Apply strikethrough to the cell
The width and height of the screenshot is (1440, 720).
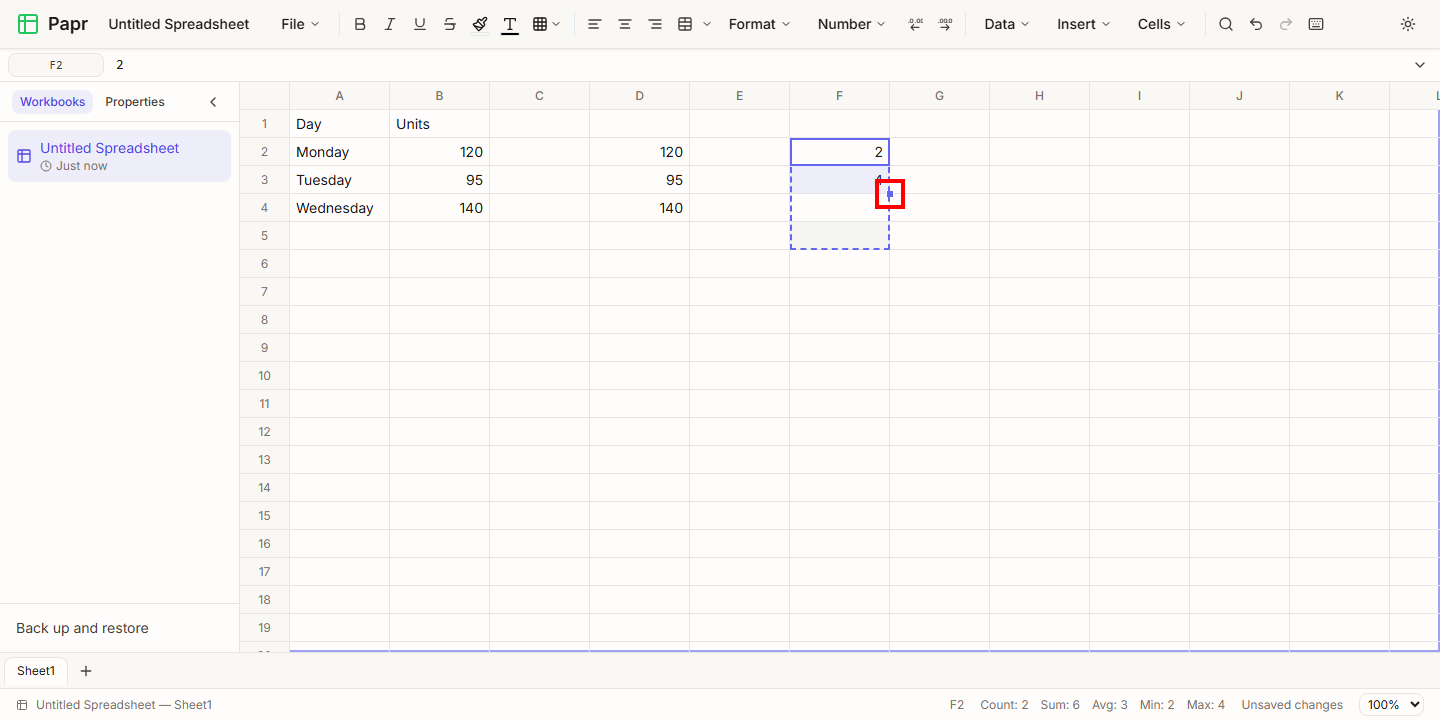[x=450, y=24]
